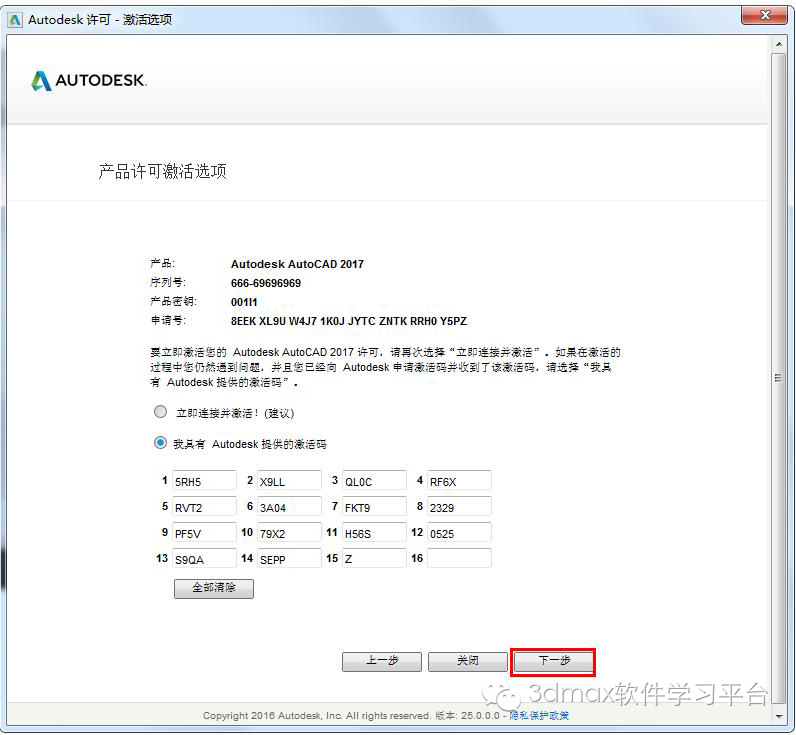
Task: Click the Autodesk logo in the header
Action: (x=89, y=80)
